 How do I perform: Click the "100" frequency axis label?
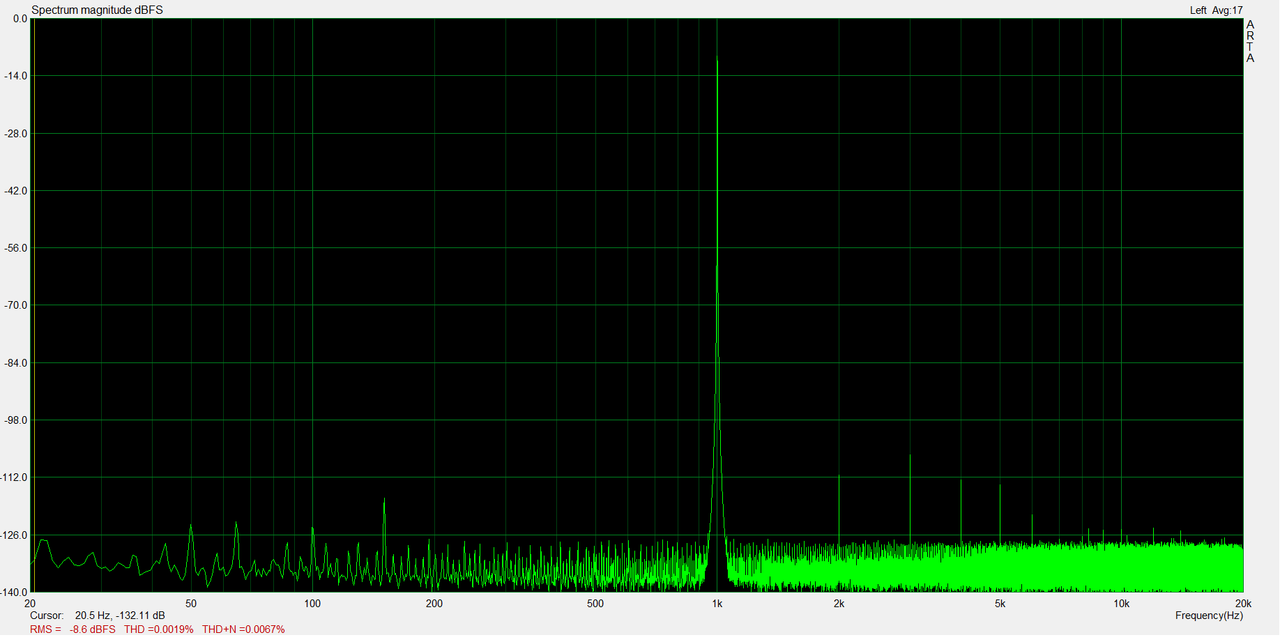(313, 604)
